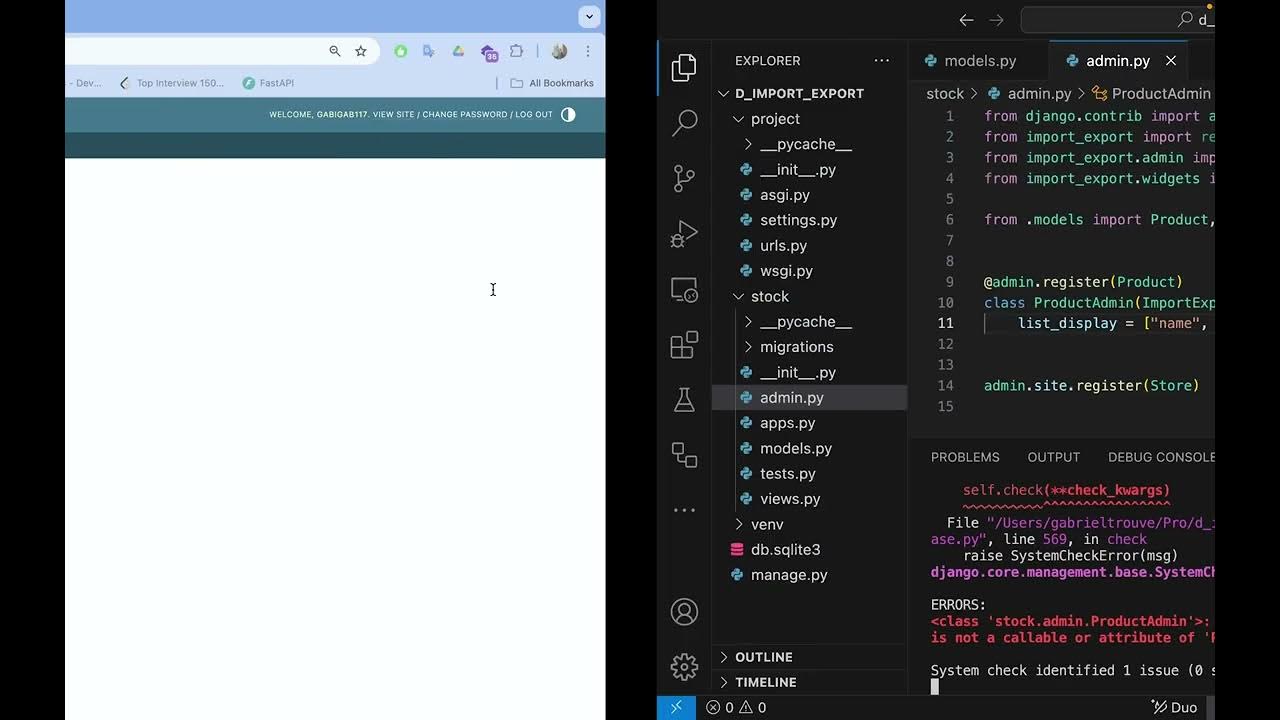Open the Manage settings gear in VS Code
This screenshot has height=720, width=1280.
coord(684,666)
